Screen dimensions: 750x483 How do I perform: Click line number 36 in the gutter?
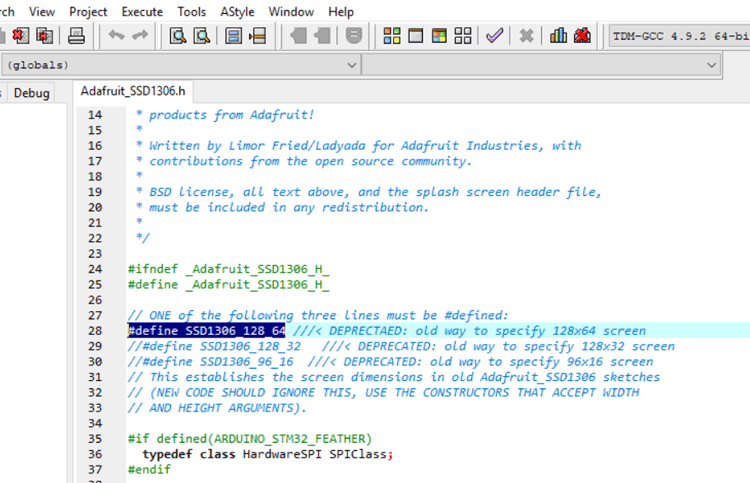[95, 454]
